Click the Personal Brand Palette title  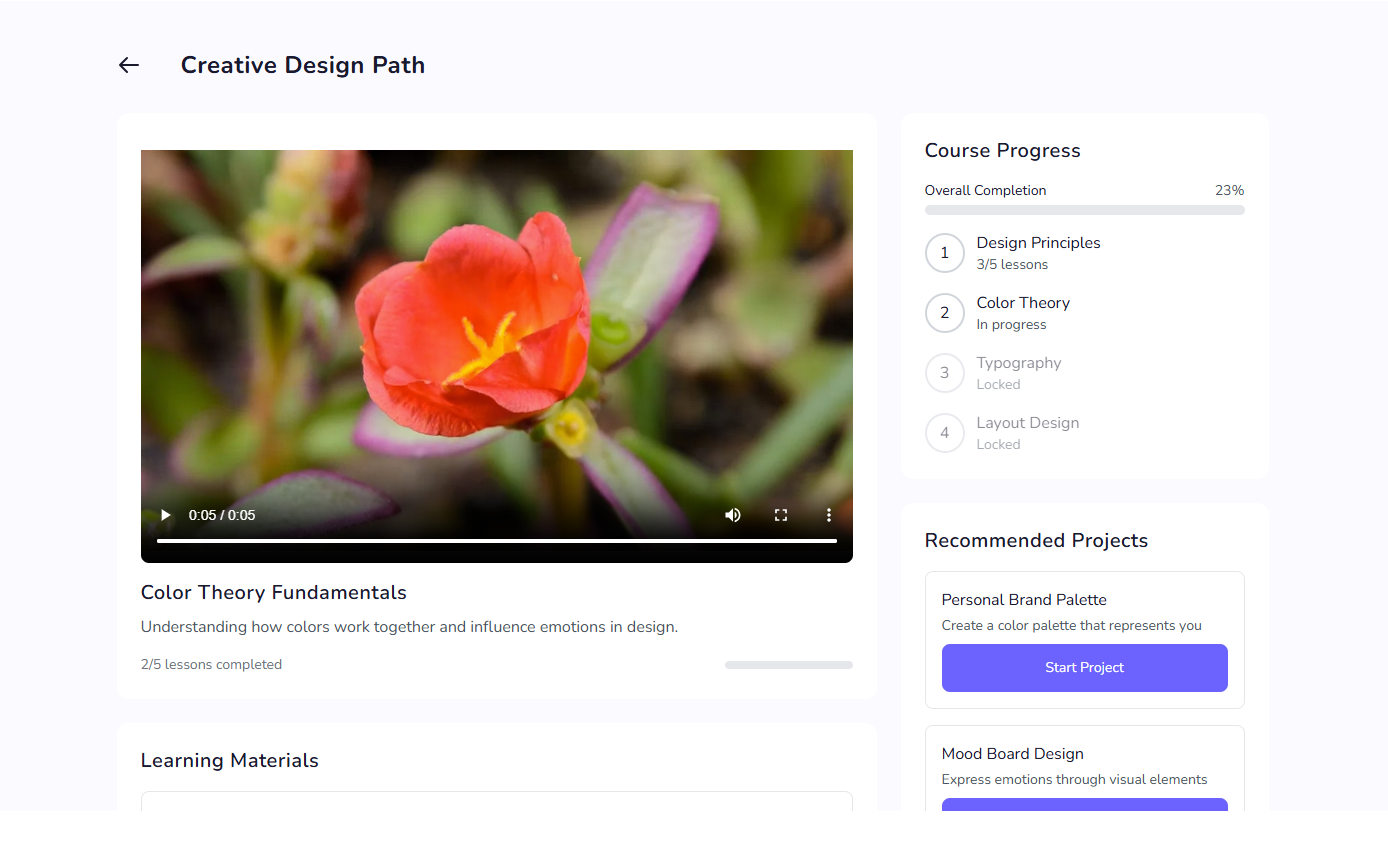click(1024, 600)
